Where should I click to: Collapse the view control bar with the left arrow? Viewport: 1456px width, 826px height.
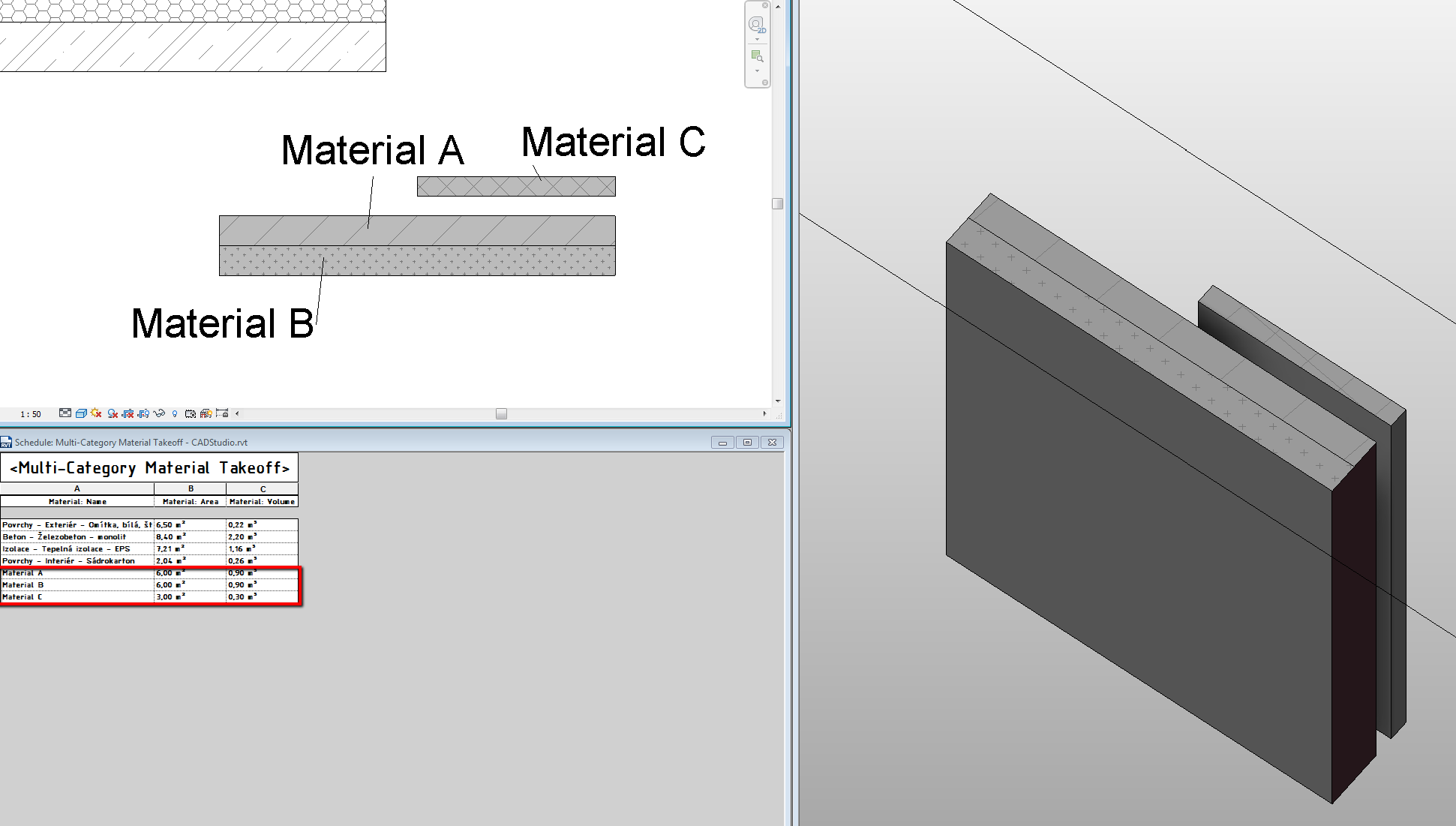[x=236, y=413]
